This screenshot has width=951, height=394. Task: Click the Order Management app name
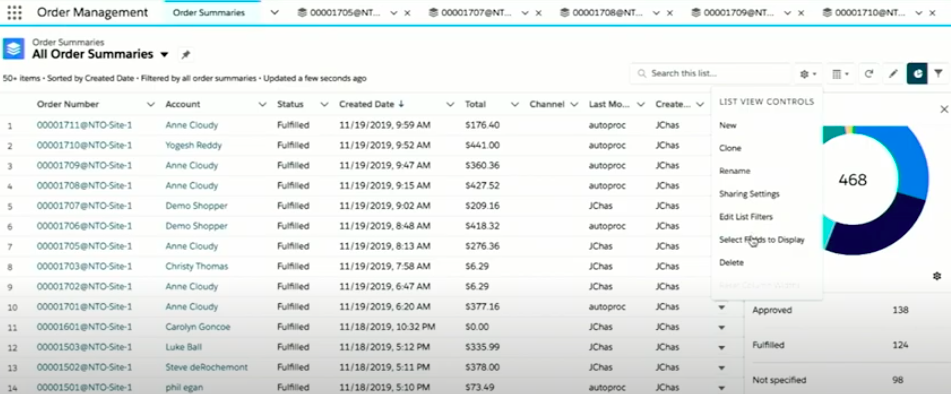coord(92,12)
